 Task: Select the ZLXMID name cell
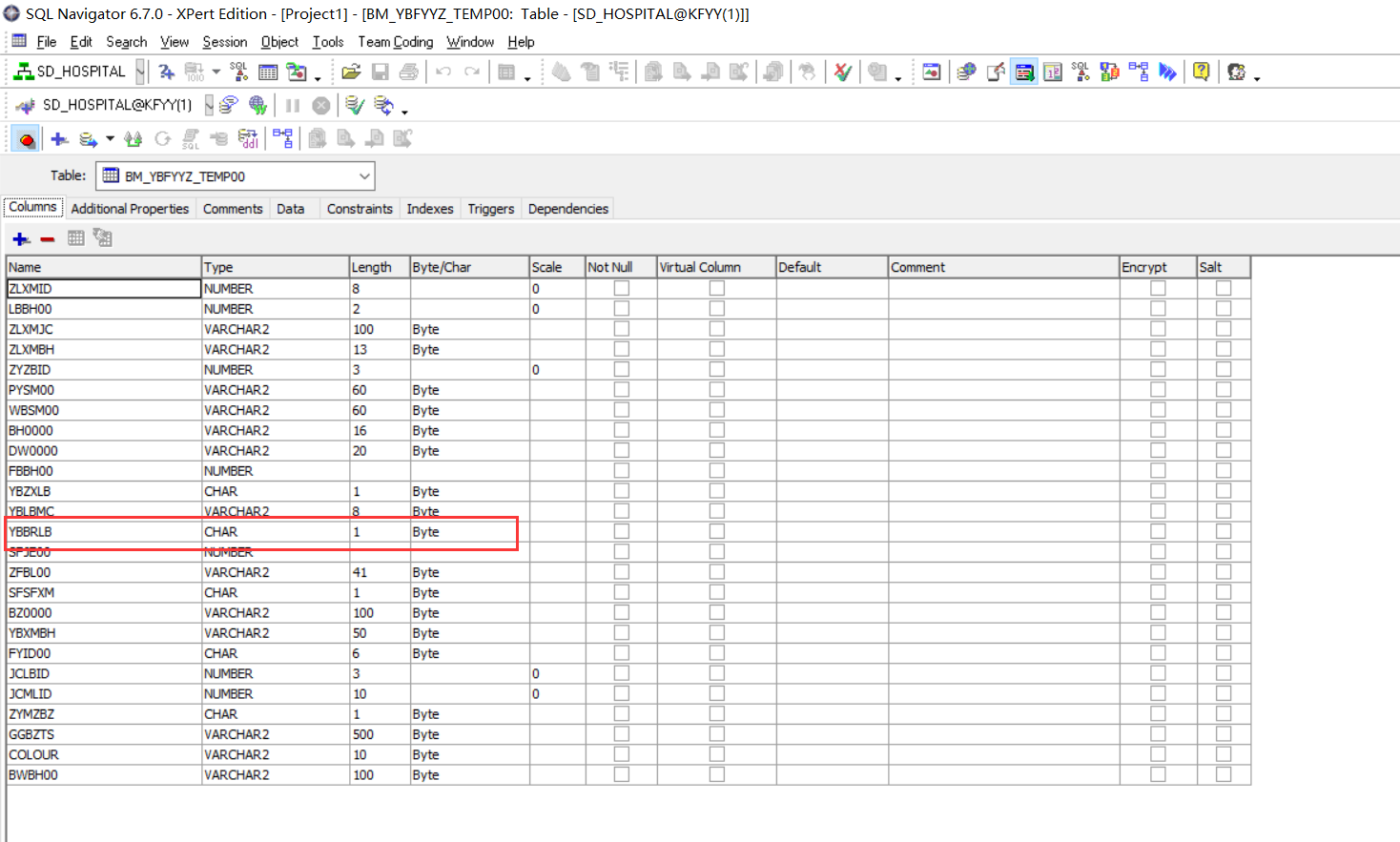(104, 288)
